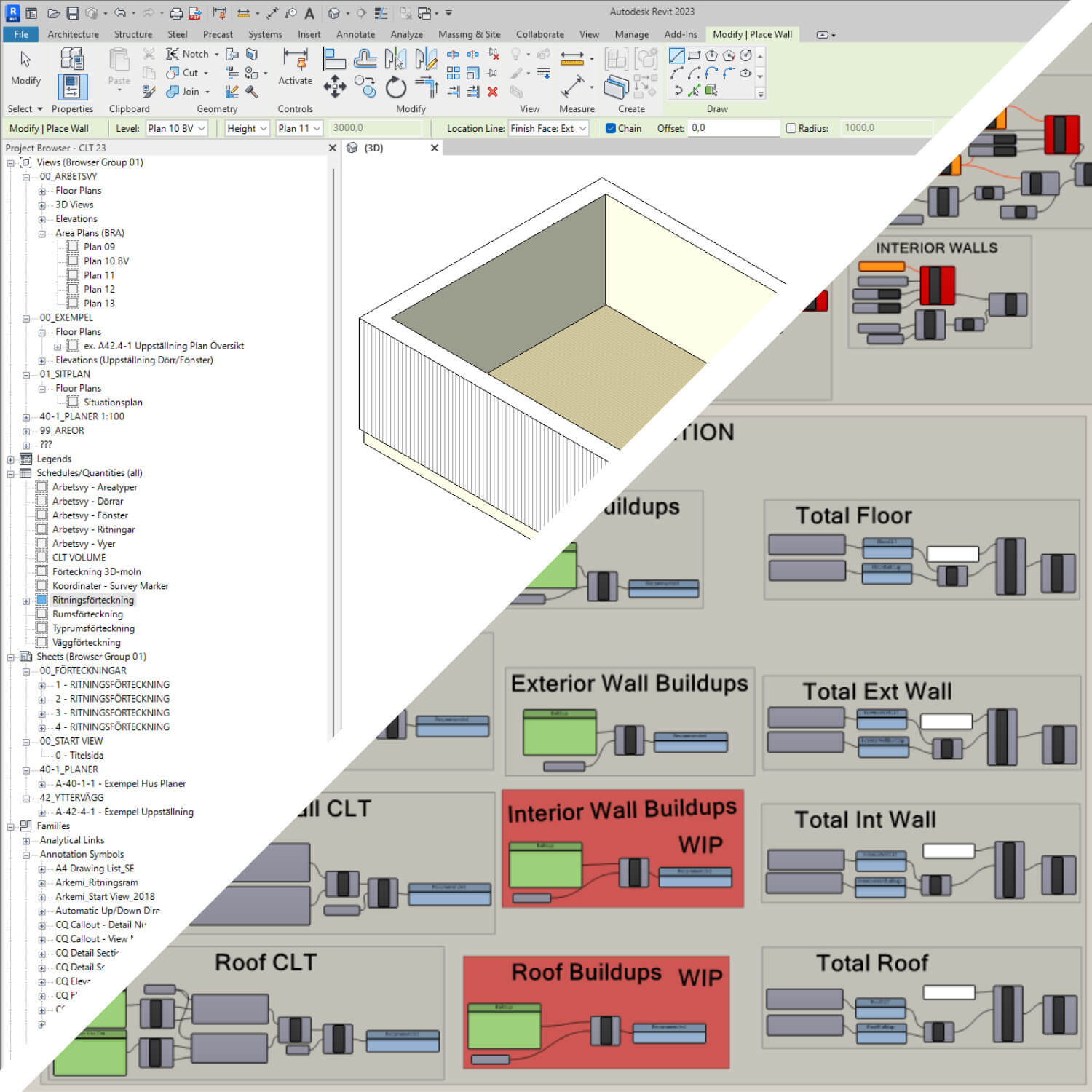Expand the 40-1_PLANER 1:100 node
1092x1092 pixels.
click(x=26, y=417)
